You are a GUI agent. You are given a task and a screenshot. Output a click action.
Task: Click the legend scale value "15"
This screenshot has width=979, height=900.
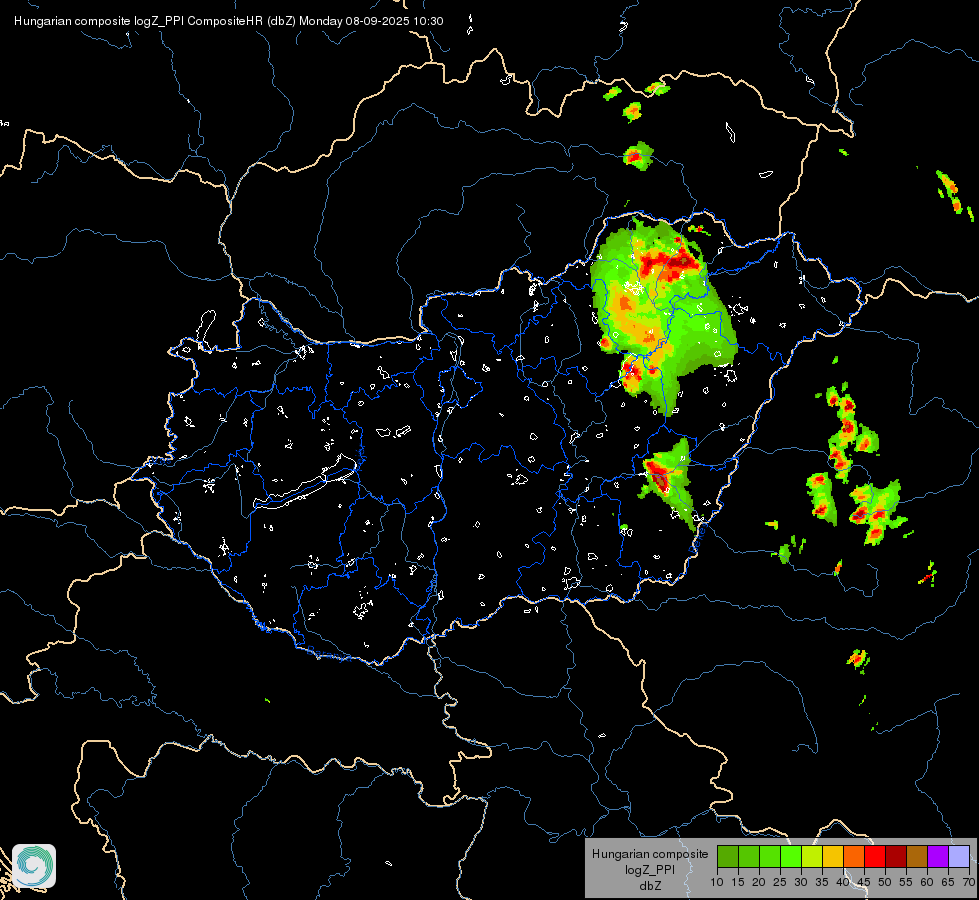tap(738, 882)
